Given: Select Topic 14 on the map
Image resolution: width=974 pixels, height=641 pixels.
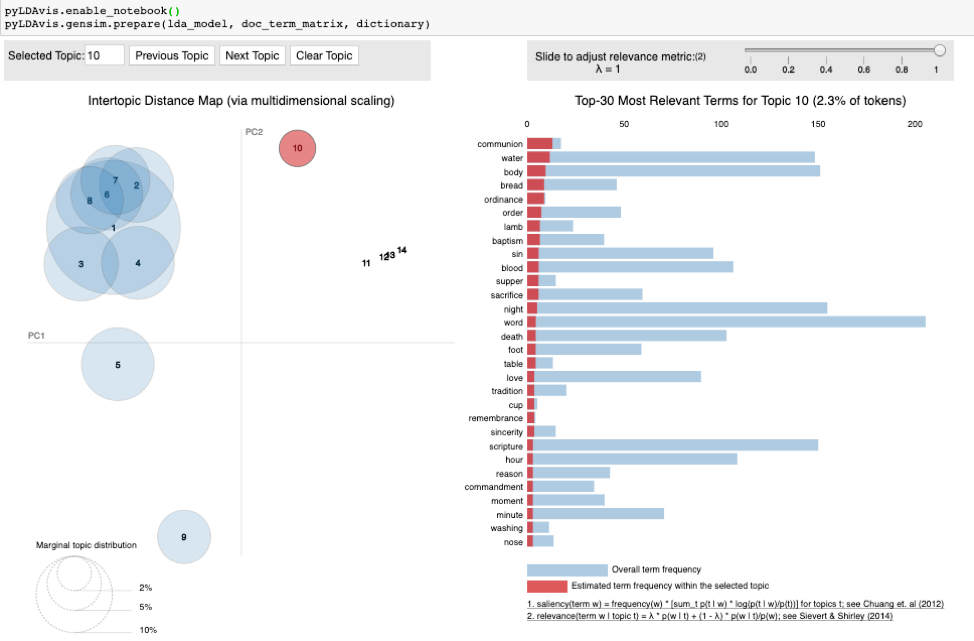Looking at the screenshot, I should (402, 251).
